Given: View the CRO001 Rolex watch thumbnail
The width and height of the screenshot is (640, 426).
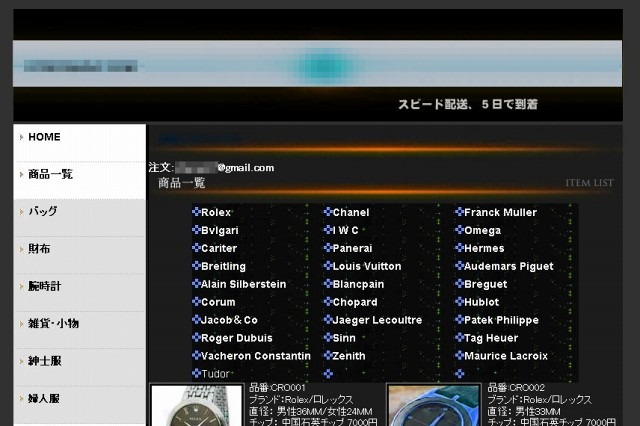Looking at the screenshot, I should (196, 406).
